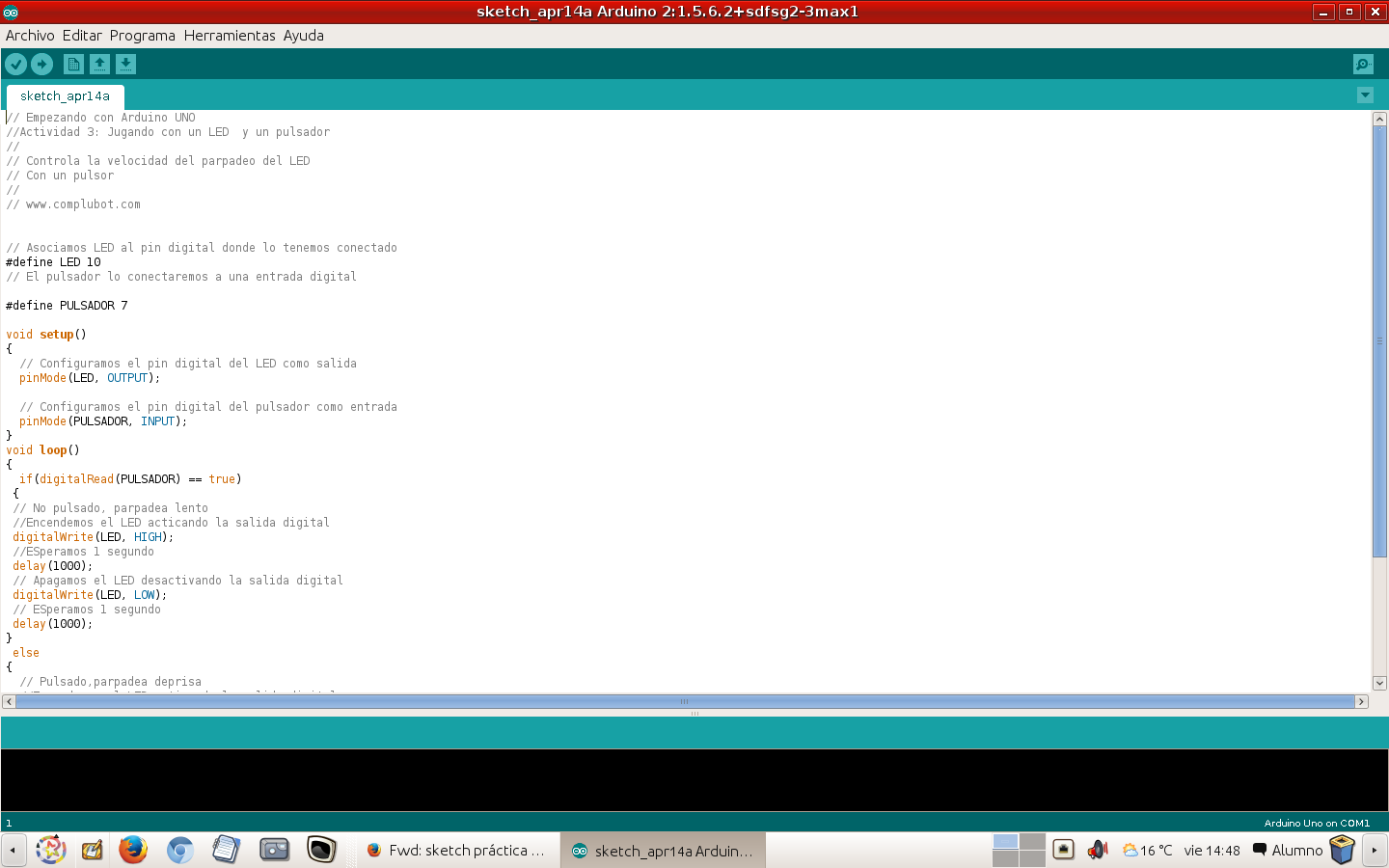
Task: Open the Herramientas menu
Action: pos(230,36)
